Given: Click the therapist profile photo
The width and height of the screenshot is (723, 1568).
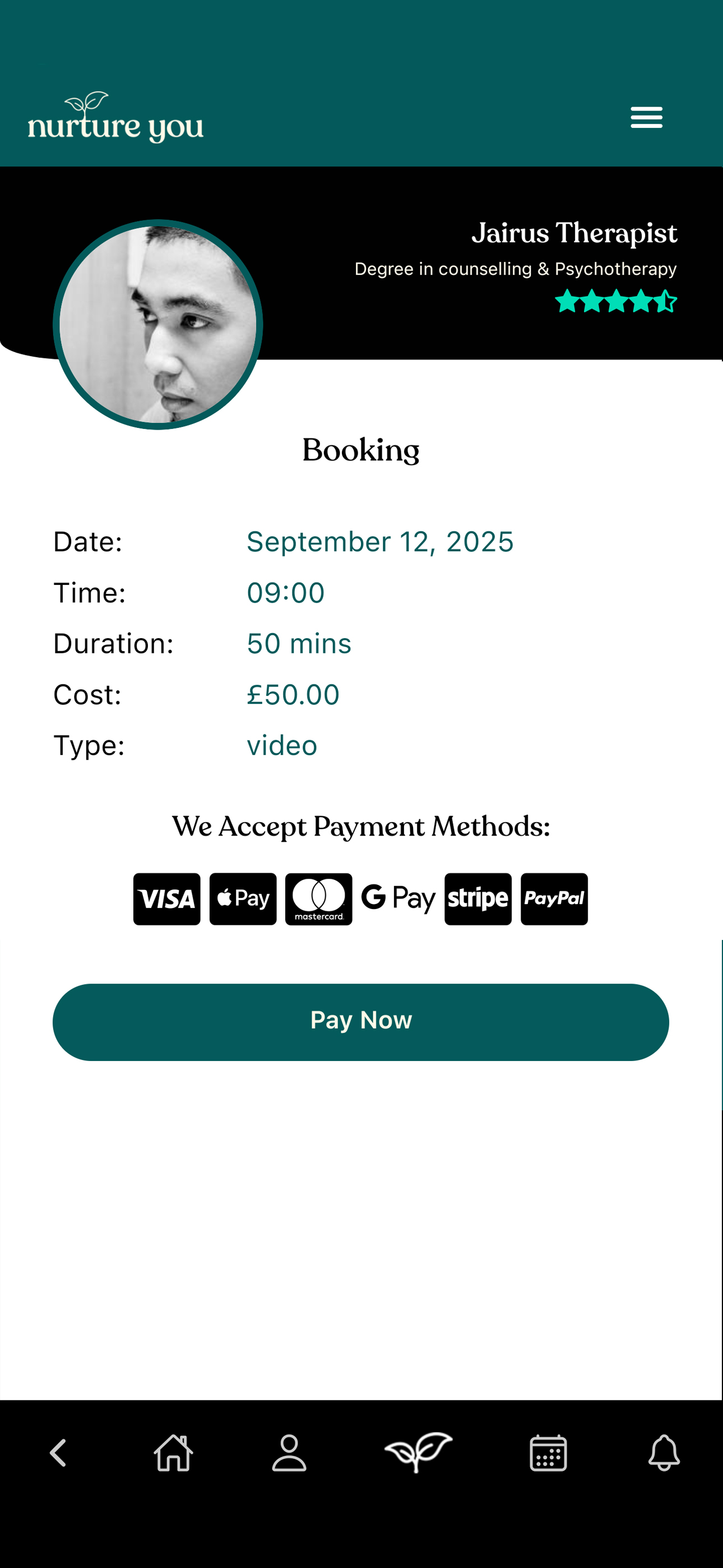Looking at the screenshot, I should [x=157, y=325].
